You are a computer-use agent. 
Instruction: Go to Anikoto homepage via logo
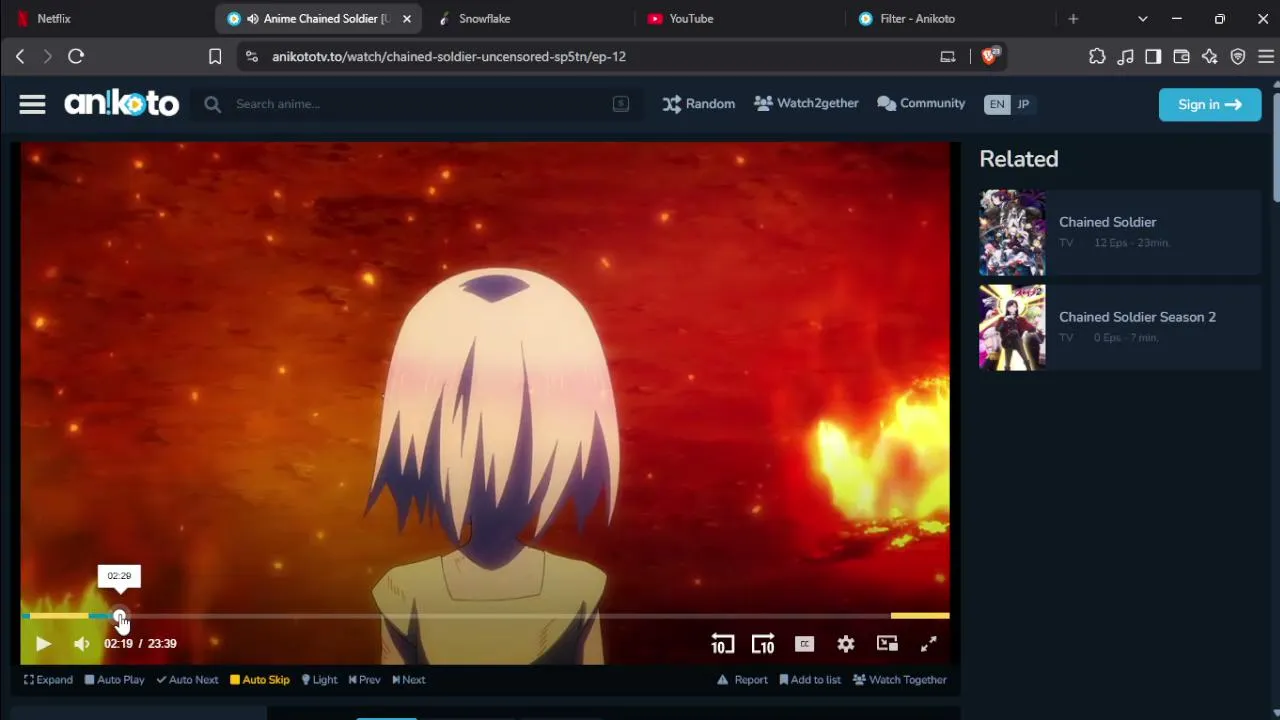(122, 103)
